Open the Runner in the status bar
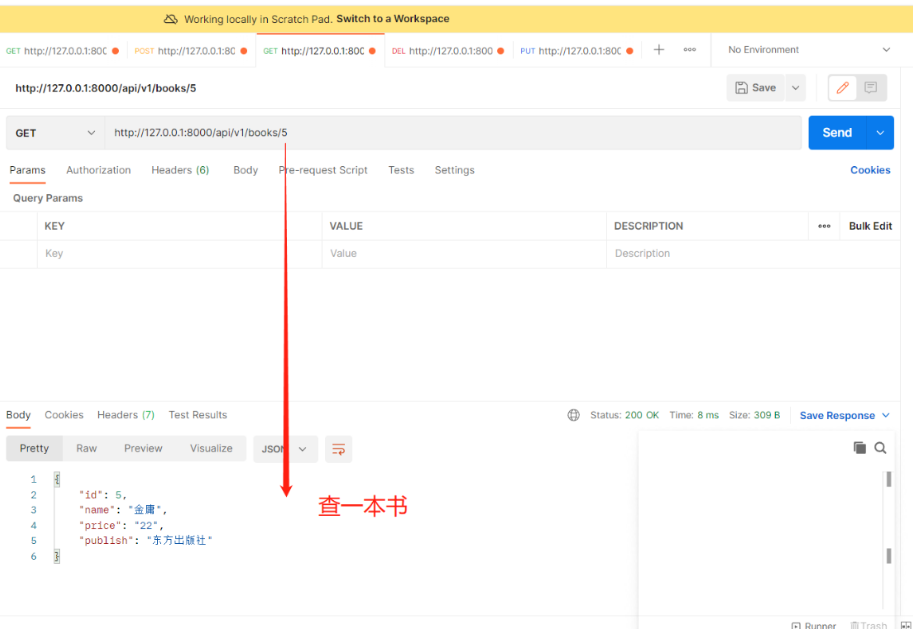The width and height of the screenshot is (913, 632). coord(814,626)
